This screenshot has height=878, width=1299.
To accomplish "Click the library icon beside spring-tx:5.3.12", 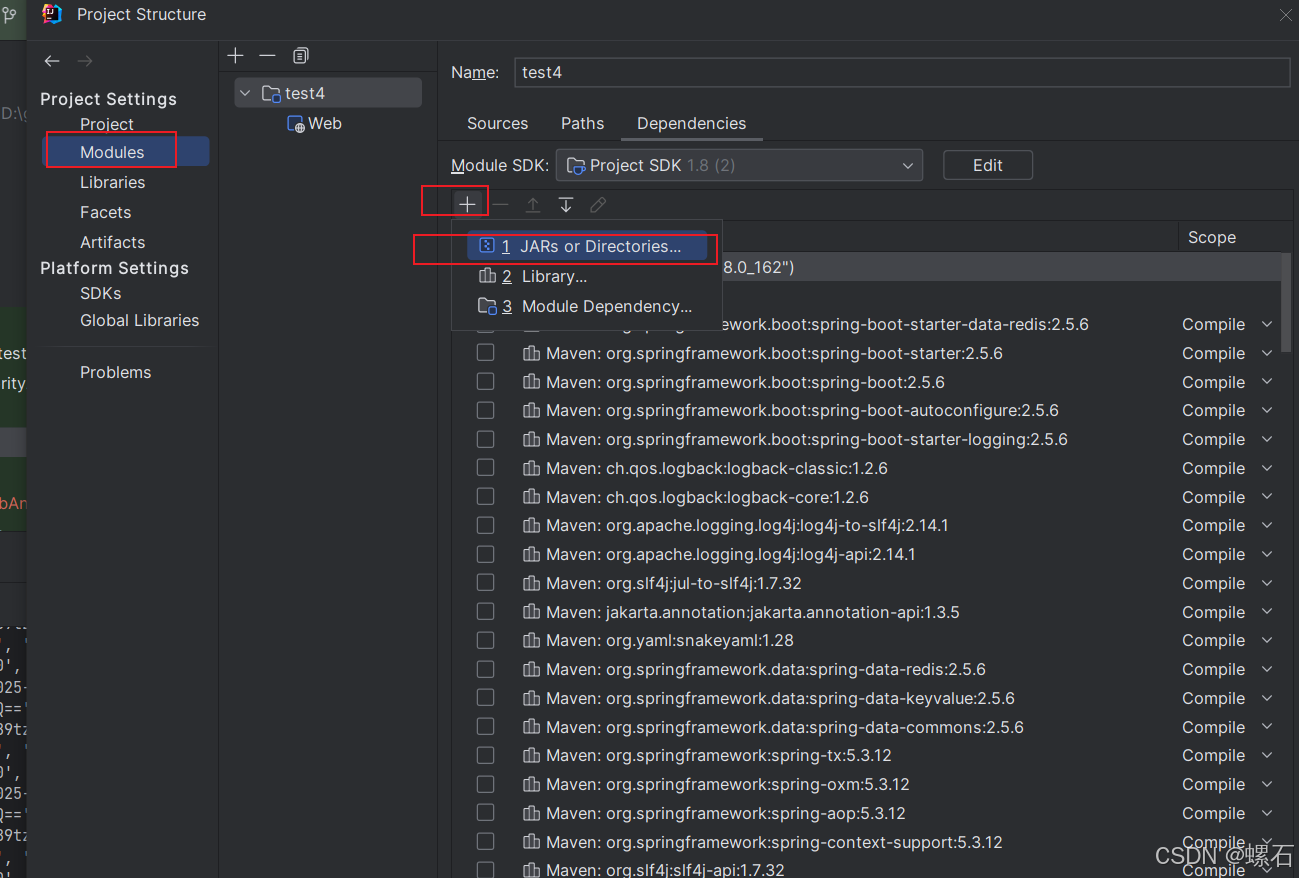I will pos(532,755).
